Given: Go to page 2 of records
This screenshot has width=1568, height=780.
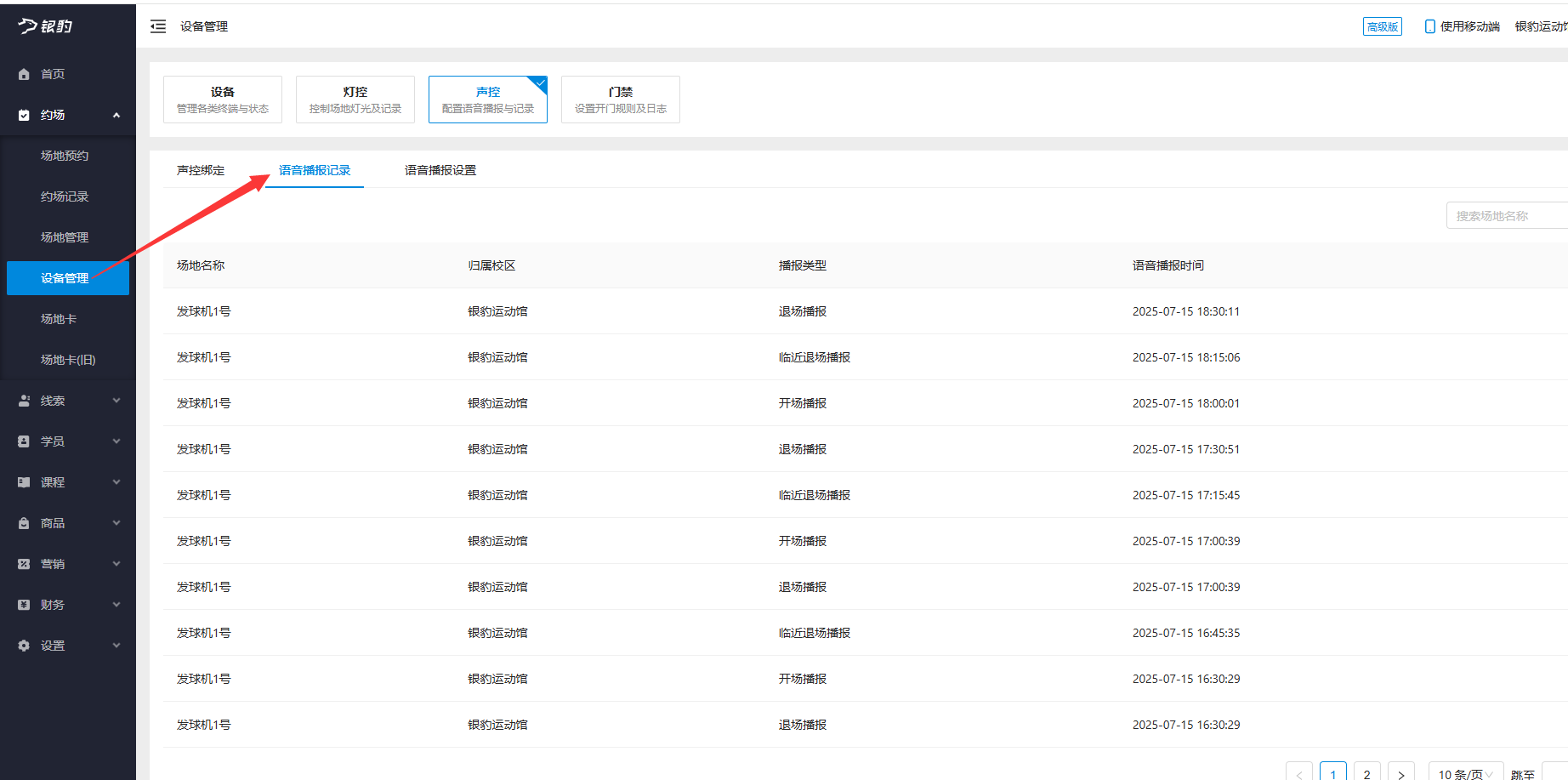Looking at the screenshot, I should pyautogui.click(x=1366, y=773).
